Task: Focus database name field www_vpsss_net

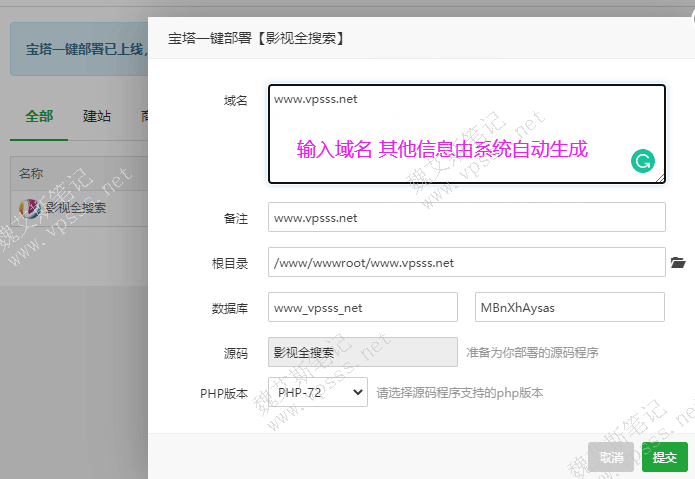Action: (x=363, y=307)
